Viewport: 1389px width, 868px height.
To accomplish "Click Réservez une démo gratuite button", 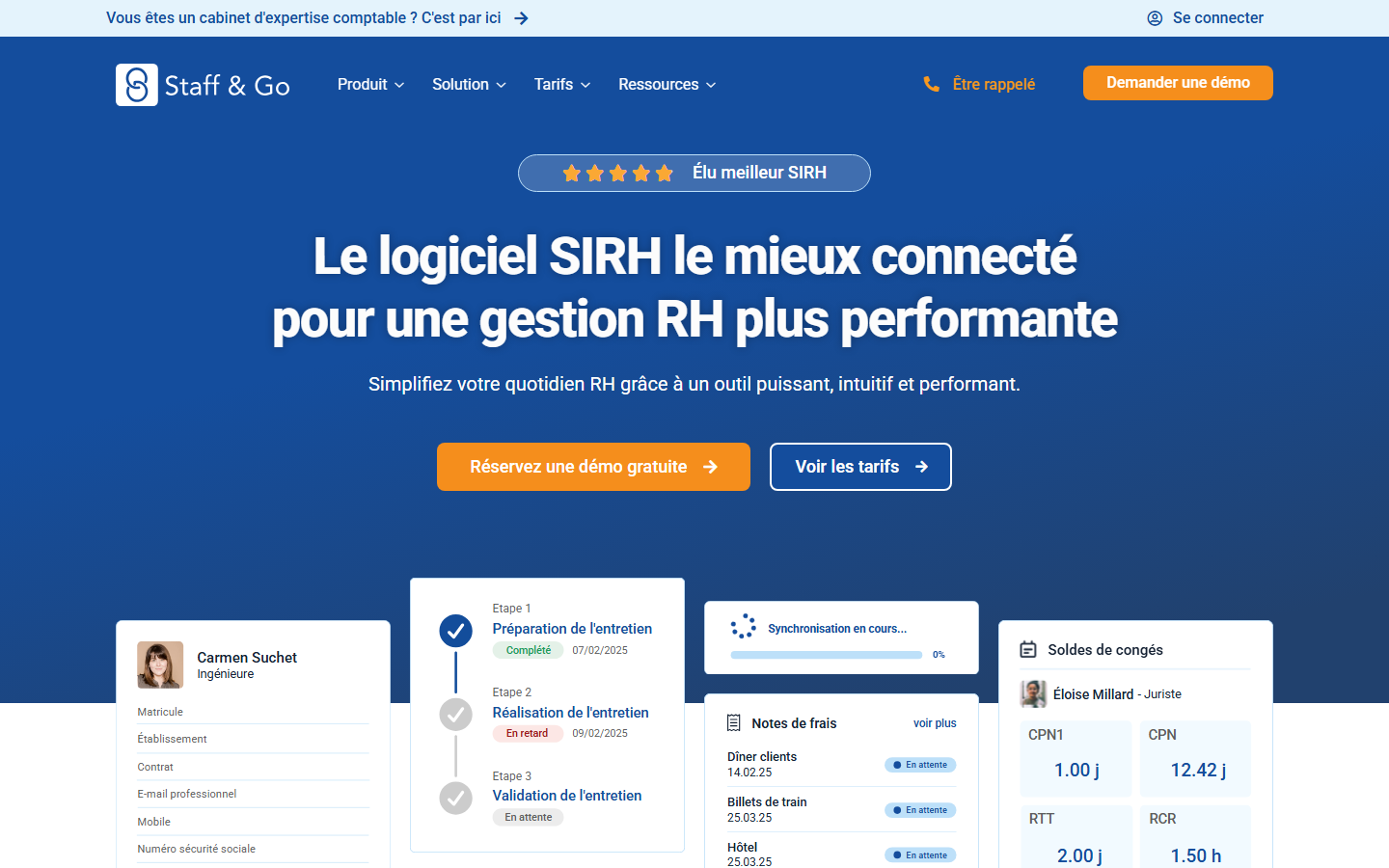I will (593, 467).
